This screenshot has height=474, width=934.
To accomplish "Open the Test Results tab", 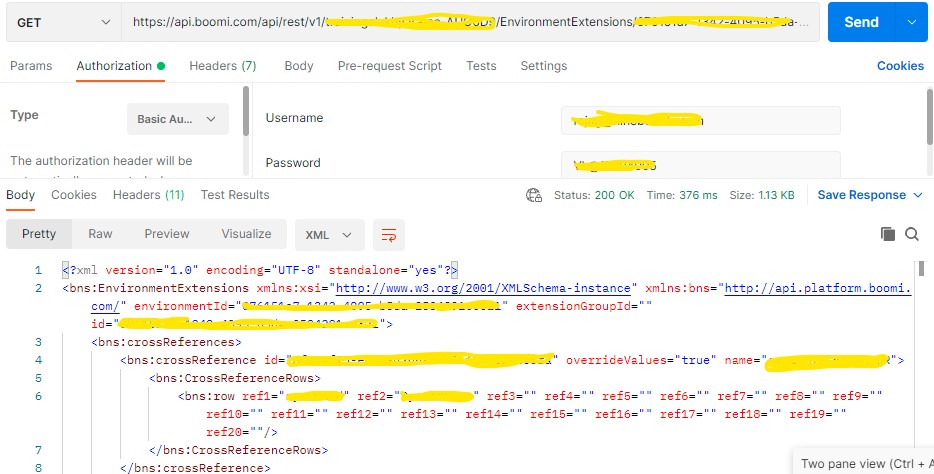I will click(x=235, y=195).
